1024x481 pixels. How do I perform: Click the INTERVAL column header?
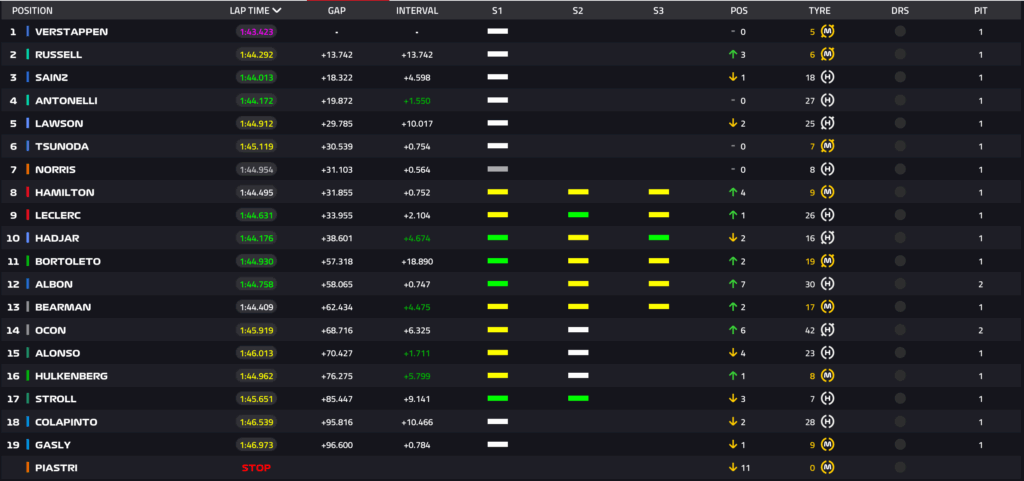tap(416, 10)
